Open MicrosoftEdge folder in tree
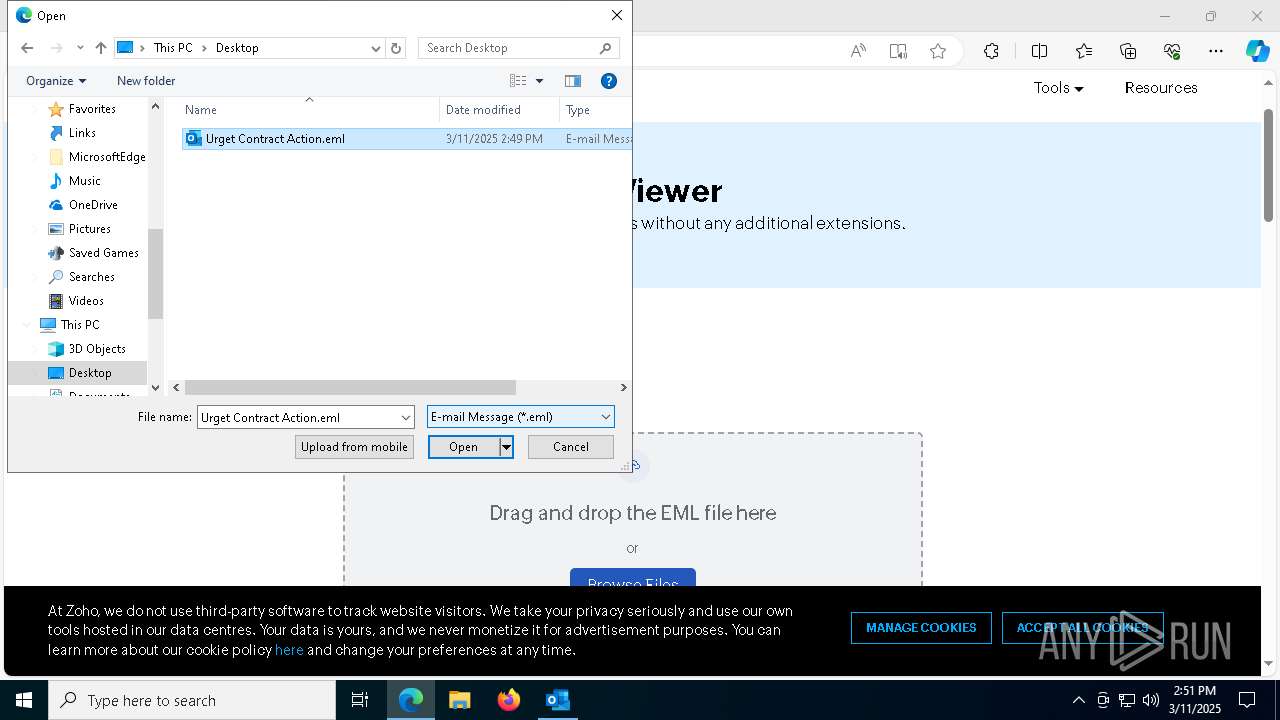Screen dimensions: 1280x720 pyautogui.click(x=107, y=157)
